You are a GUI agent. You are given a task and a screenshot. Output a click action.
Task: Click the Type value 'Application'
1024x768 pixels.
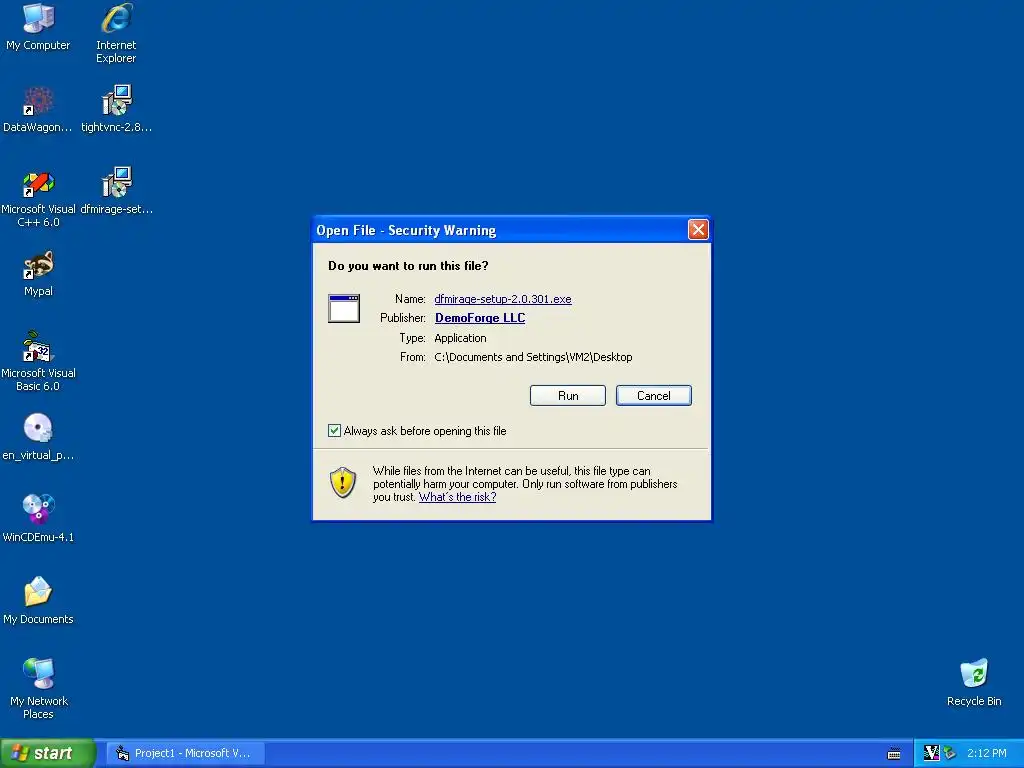coord(460,338)
